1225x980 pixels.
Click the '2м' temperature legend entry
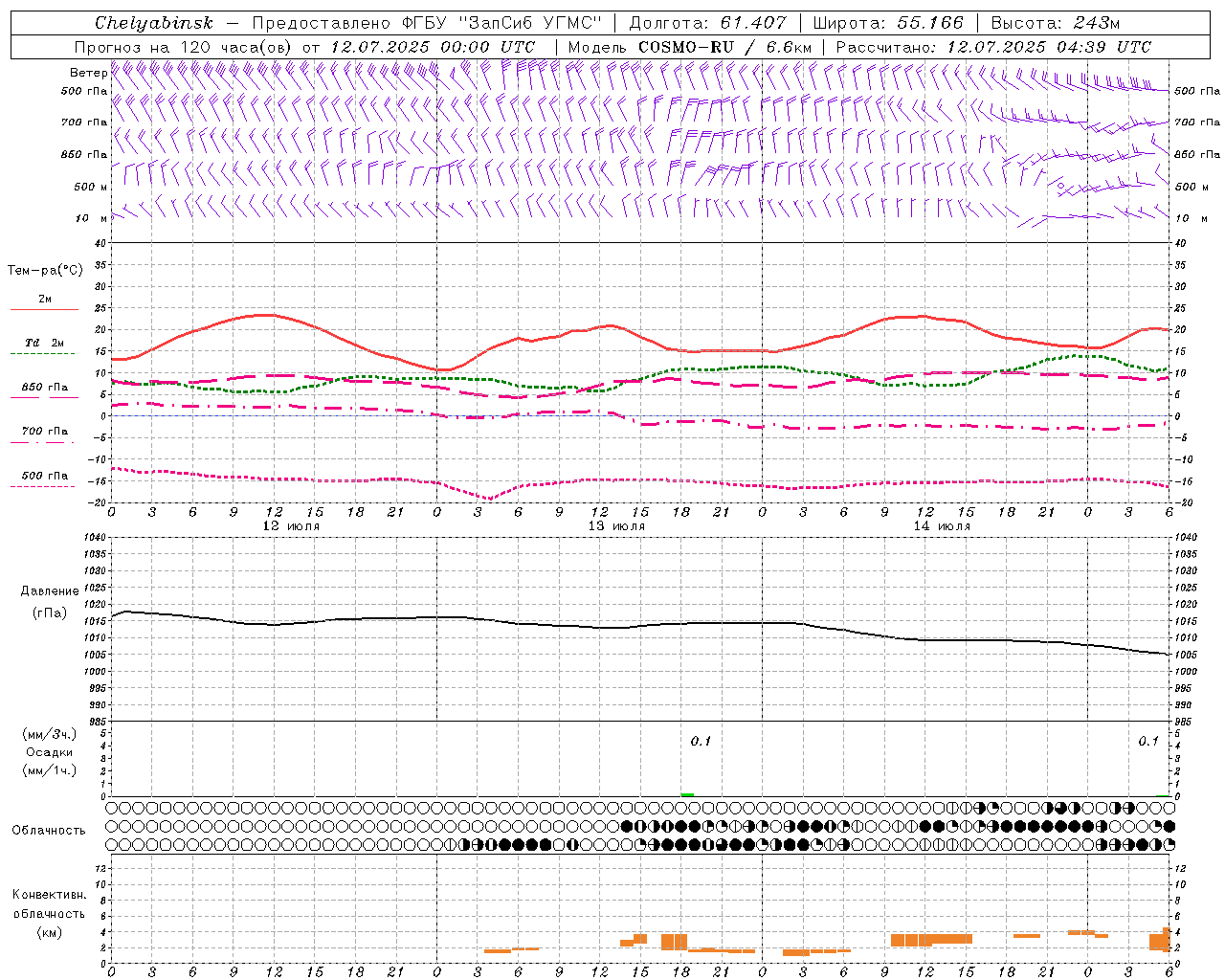(x=45, y=299)
